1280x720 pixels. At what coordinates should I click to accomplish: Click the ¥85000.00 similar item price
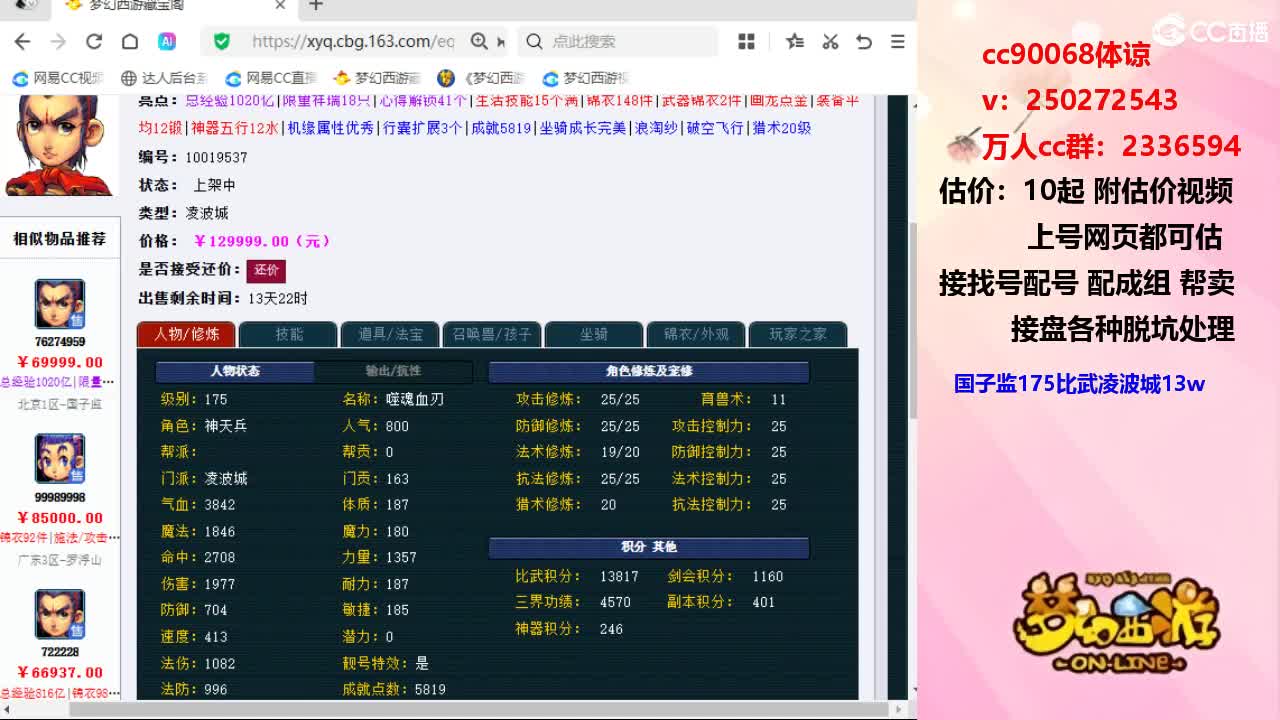click(x=60, y=518)
